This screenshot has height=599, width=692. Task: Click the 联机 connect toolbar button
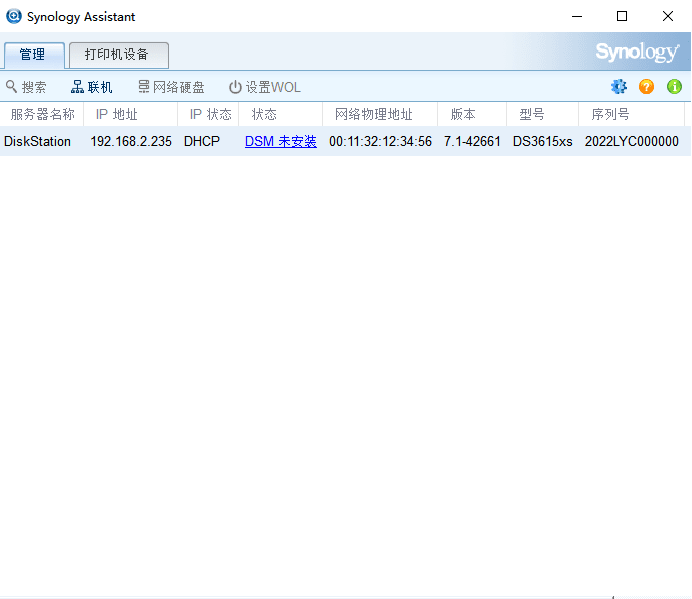pos(92,87)
